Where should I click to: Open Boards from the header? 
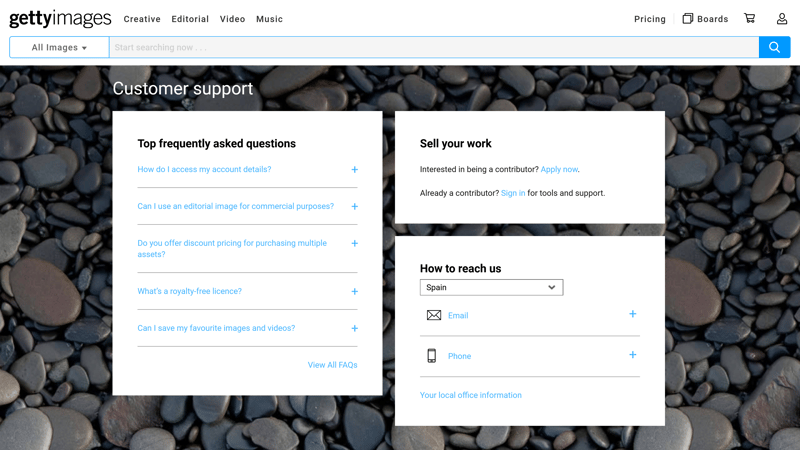pos(705,19)
